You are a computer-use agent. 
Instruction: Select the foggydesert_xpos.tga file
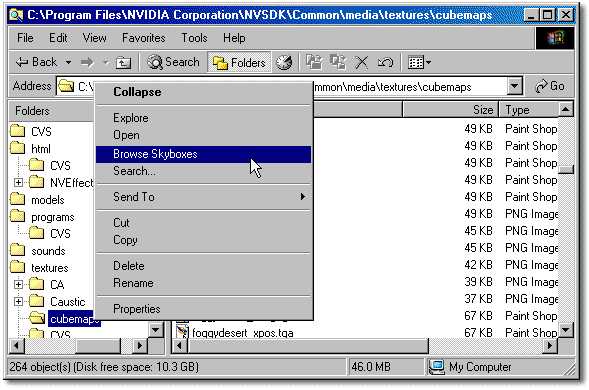point(242,333)
